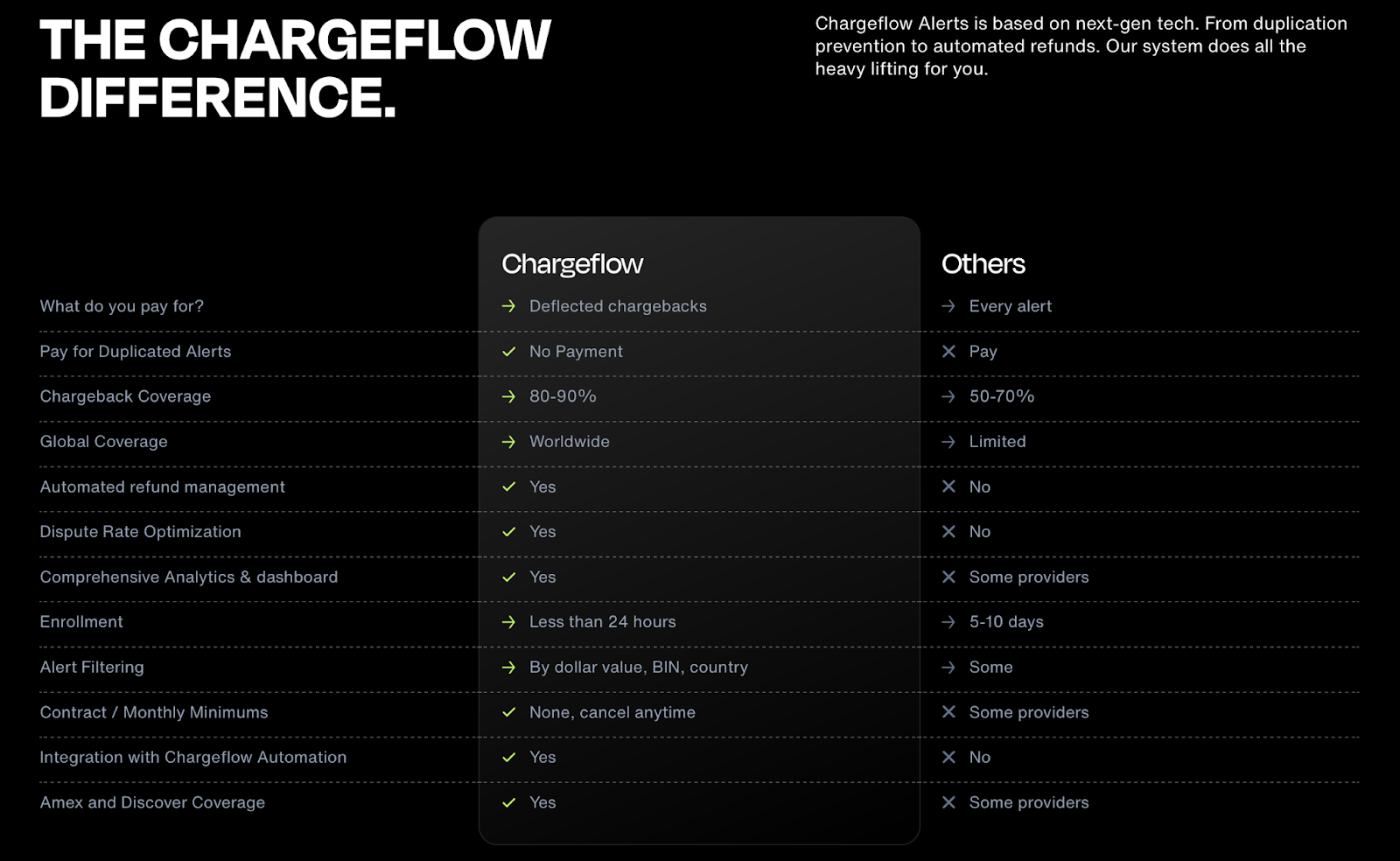The height and width of the screenshot is (861, 1400).
Task: Click the arrow icon beside By dollar value, BIN, country
Action: click(508, 668)
